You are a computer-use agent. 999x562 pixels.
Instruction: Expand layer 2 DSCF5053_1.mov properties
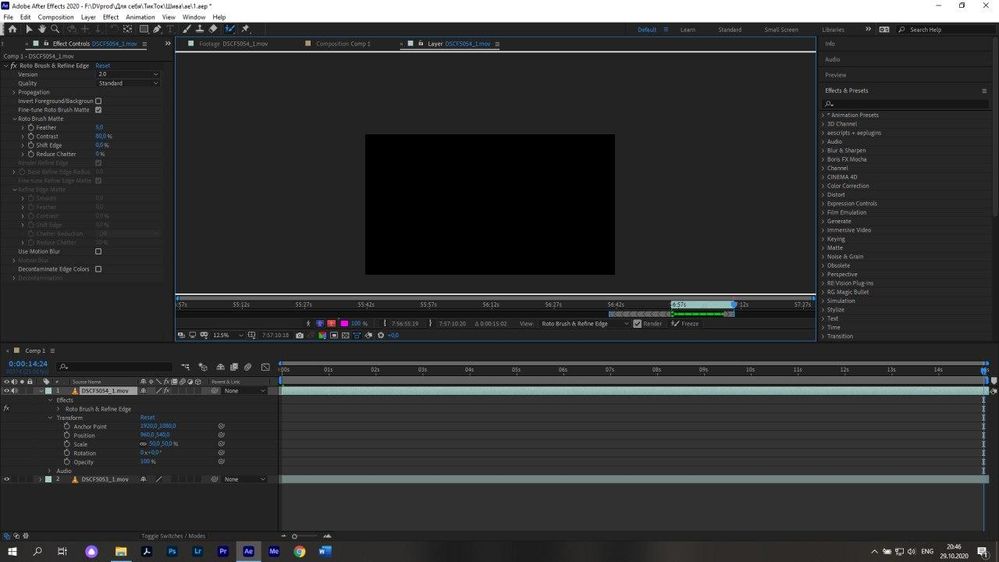pyautogui.click(x=40, y=479)
